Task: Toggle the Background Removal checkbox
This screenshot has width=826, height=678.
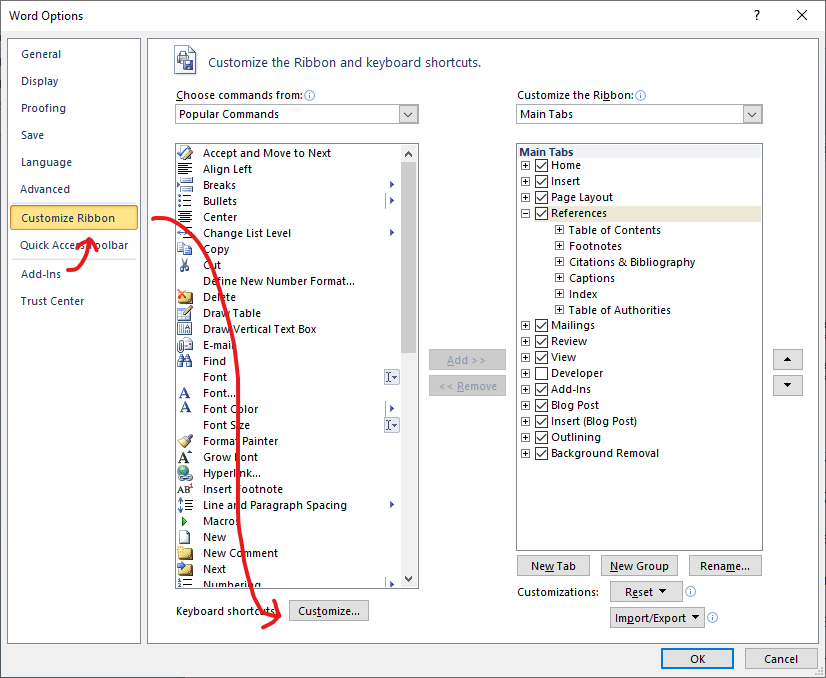Action: click(x=542, y=453)
